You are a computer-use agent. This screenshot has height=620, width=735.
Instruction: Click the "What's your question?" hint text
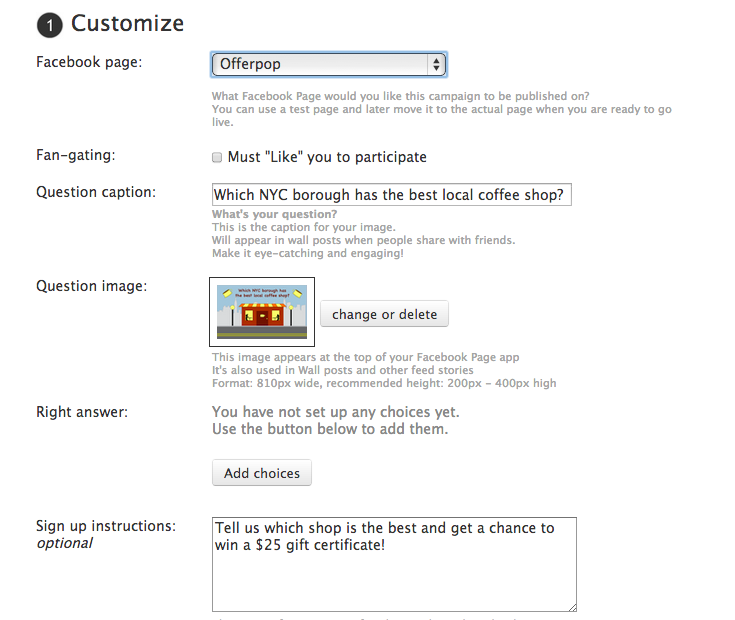pyautogui.click(x=275, y=215)
